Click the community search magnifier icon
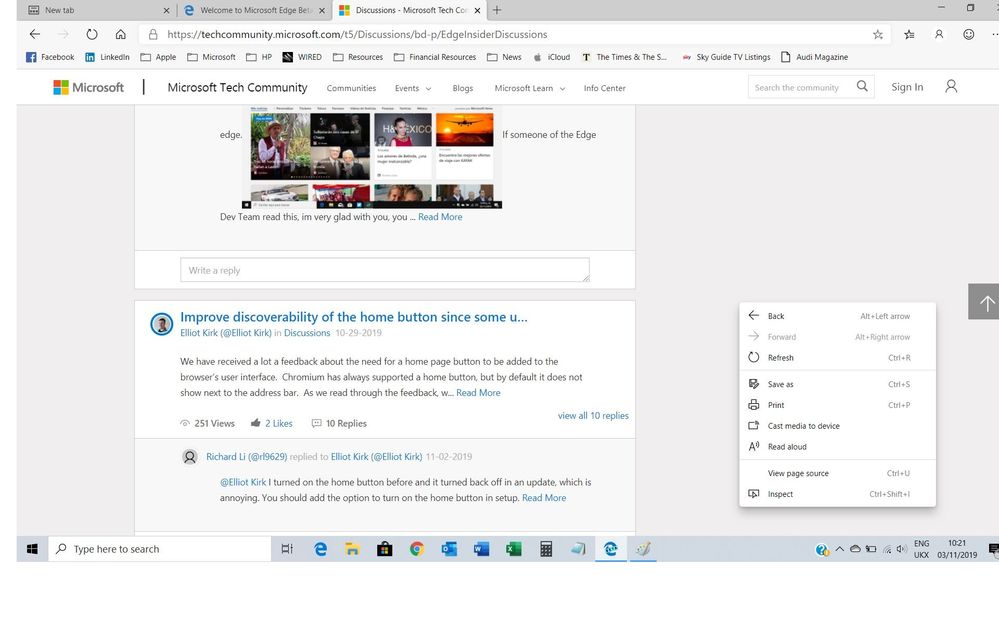This screenshot has width=999, height=629. pyautogui.click(x=862, y=86)
